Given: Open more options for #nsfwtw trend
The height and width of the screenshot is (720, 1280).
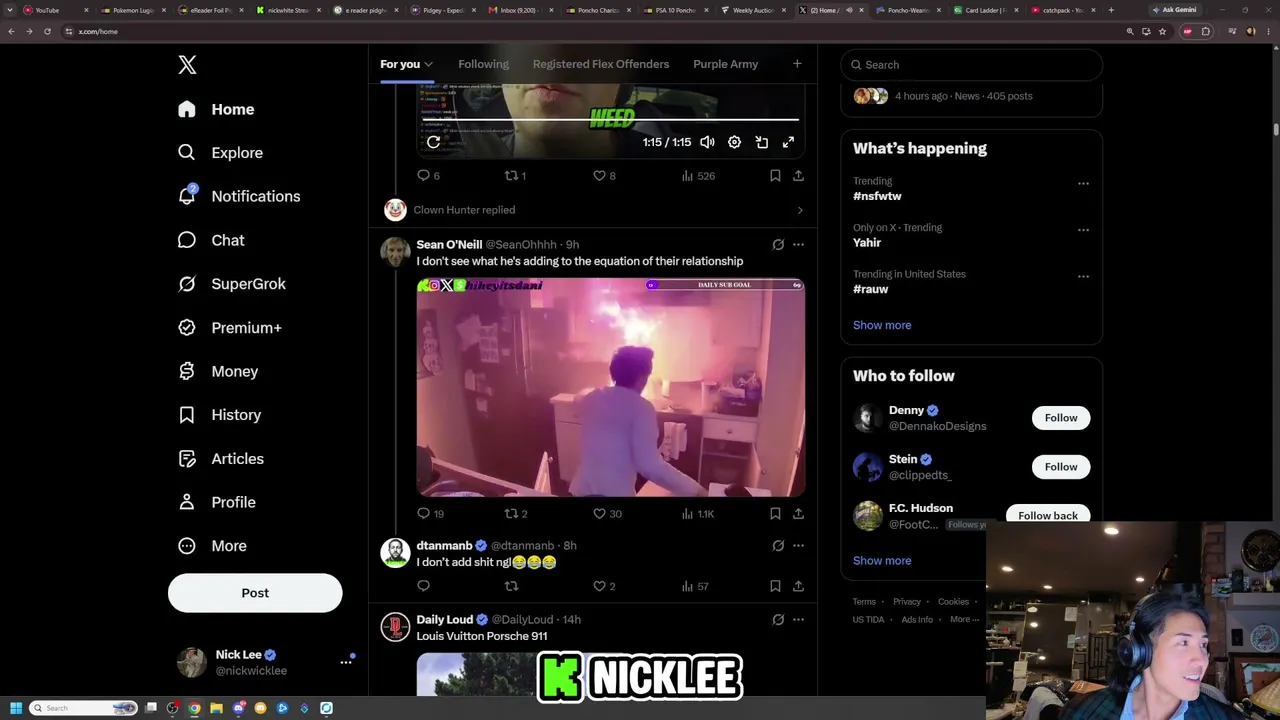Looking at the screenshot, I should (1083, 183).
